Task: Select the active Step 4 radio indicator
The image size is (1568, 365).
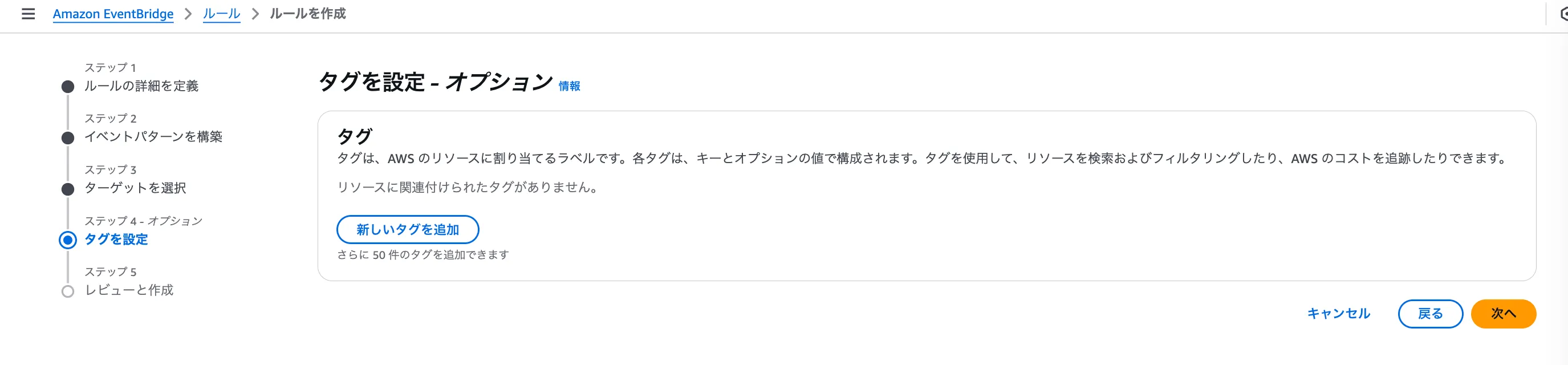Action: click(x=68, y=240)
